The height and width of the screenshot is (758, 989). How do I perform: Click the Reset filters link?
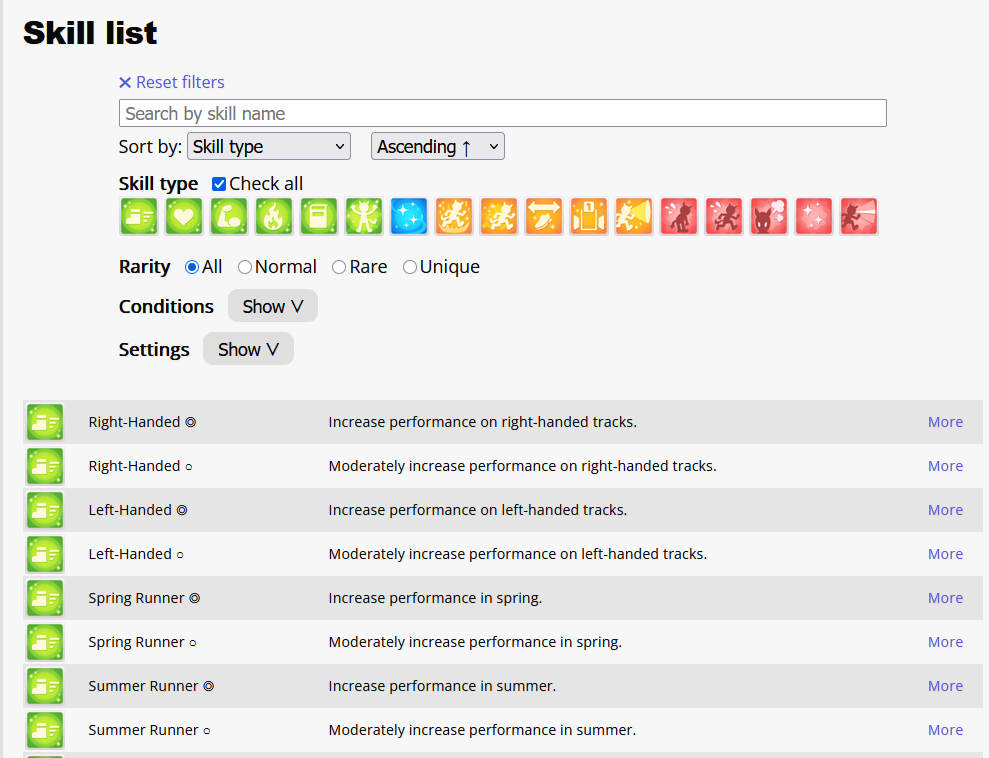pyautogui.click(x=172, y=82)
